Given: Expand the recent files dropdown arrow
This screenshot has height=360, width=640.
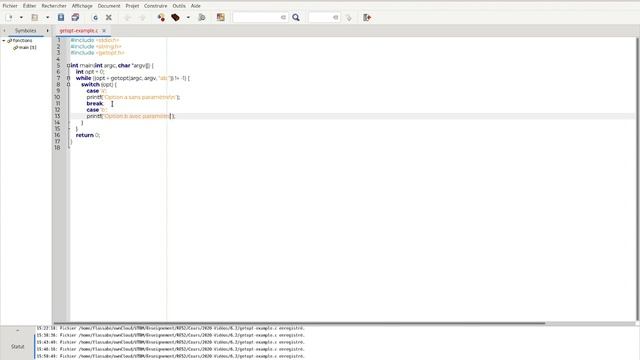Looking at the screenshot, I should click(47, 18).
